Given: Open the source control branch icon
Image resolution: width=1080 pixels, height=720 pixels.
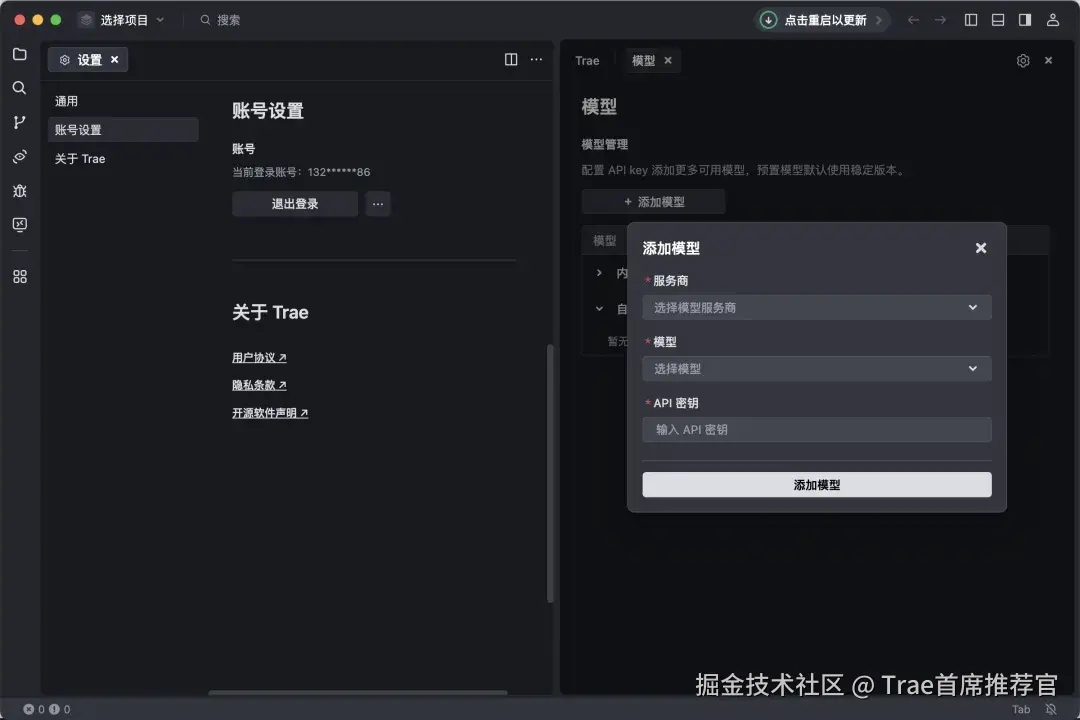Looking at the screenshot, I should tap(20, 122).
